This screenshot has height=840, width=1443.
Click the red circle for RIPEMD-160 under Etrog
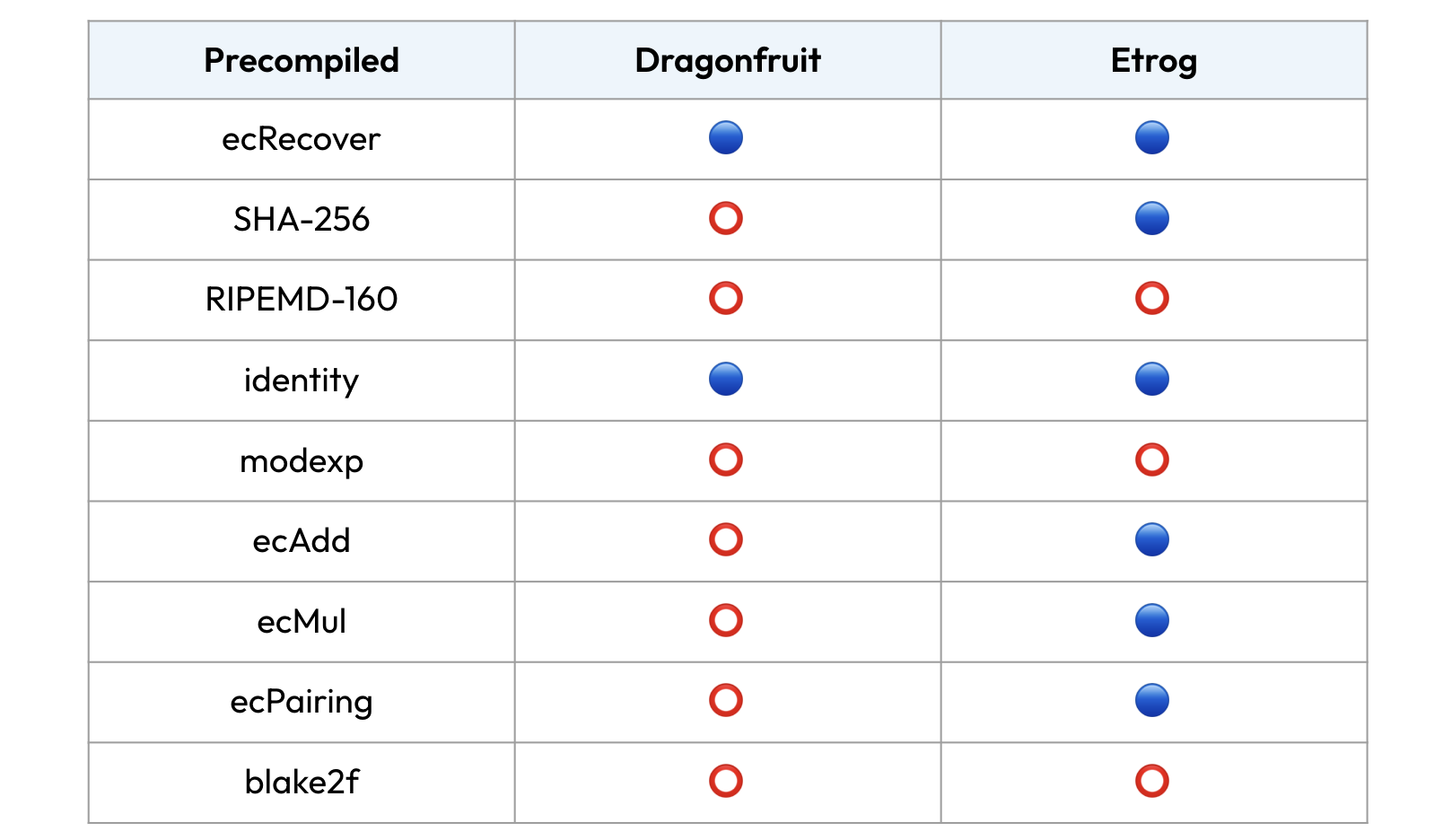pos(1152,298)
